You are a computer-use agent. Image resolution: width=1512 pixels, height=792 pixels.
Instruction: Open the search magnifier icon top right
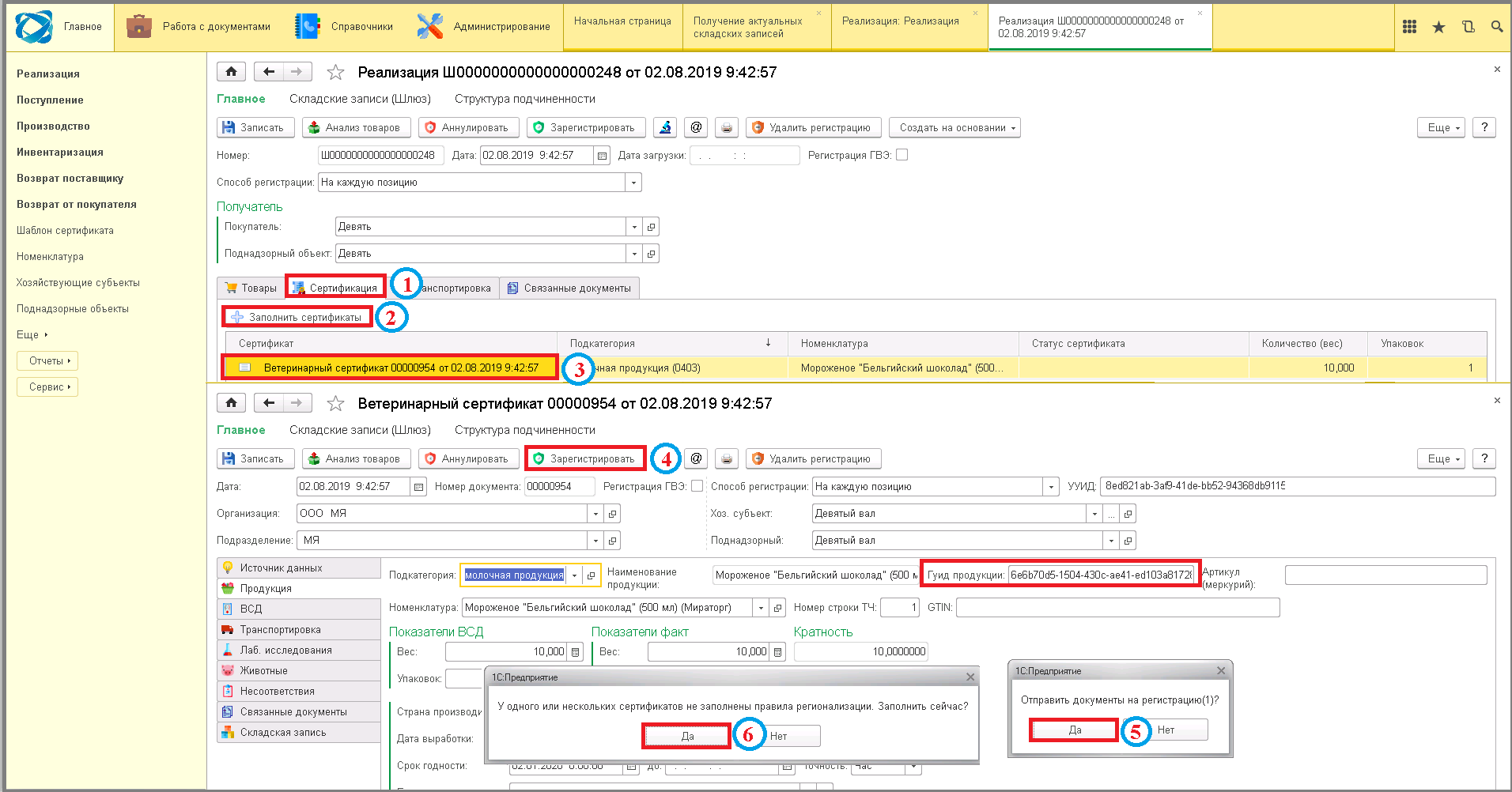click(1497, 27)
